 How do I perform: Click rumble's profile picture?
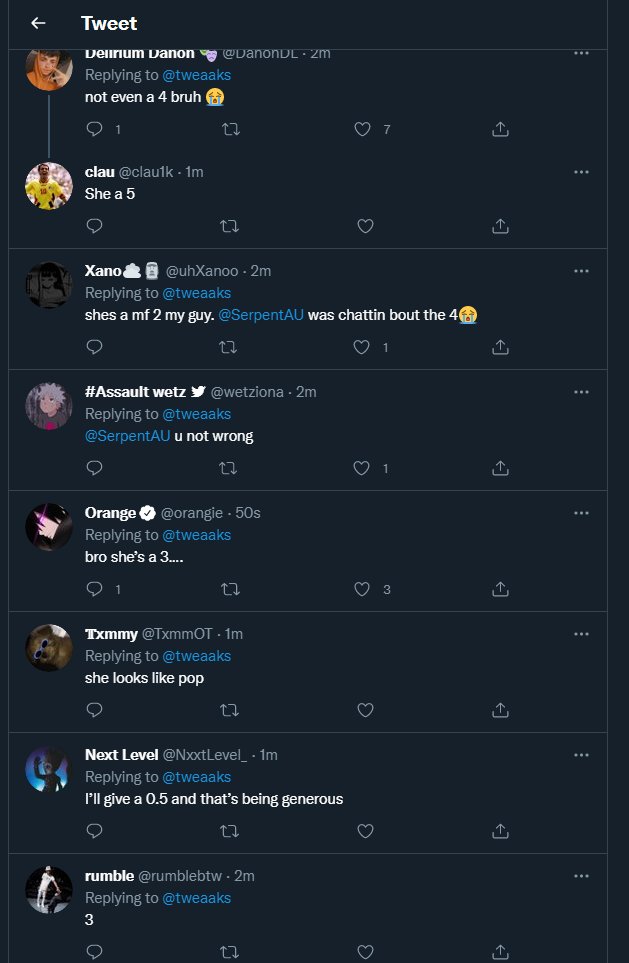click(49, 890)
